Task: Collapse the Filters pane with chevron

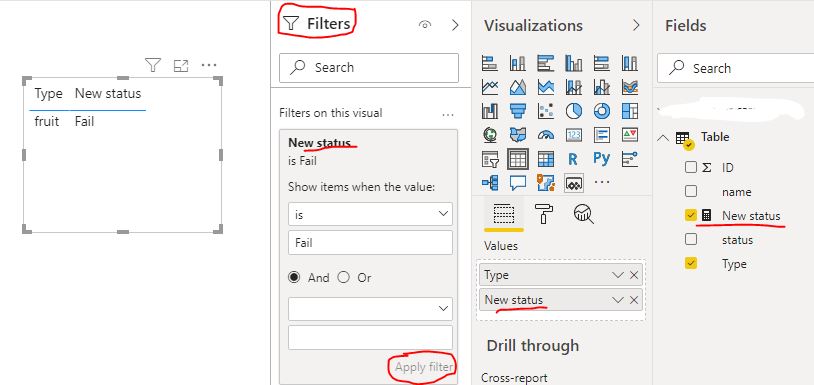Action: point(455,25)
